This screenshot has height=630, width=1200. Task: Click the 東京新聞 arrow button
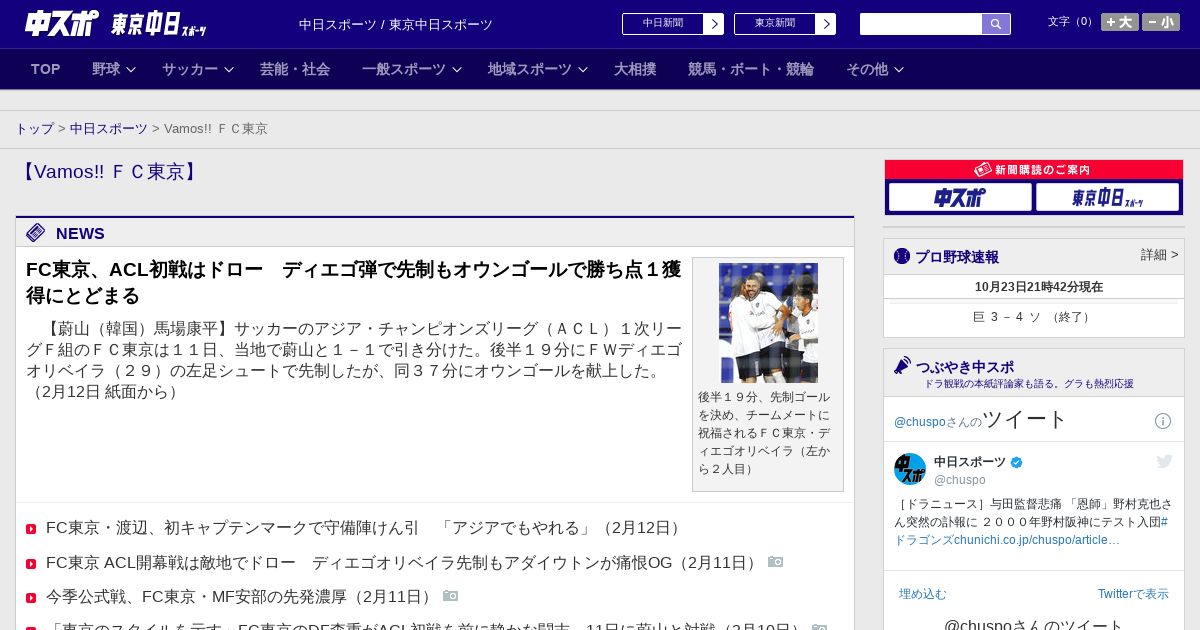coord(826,24)
